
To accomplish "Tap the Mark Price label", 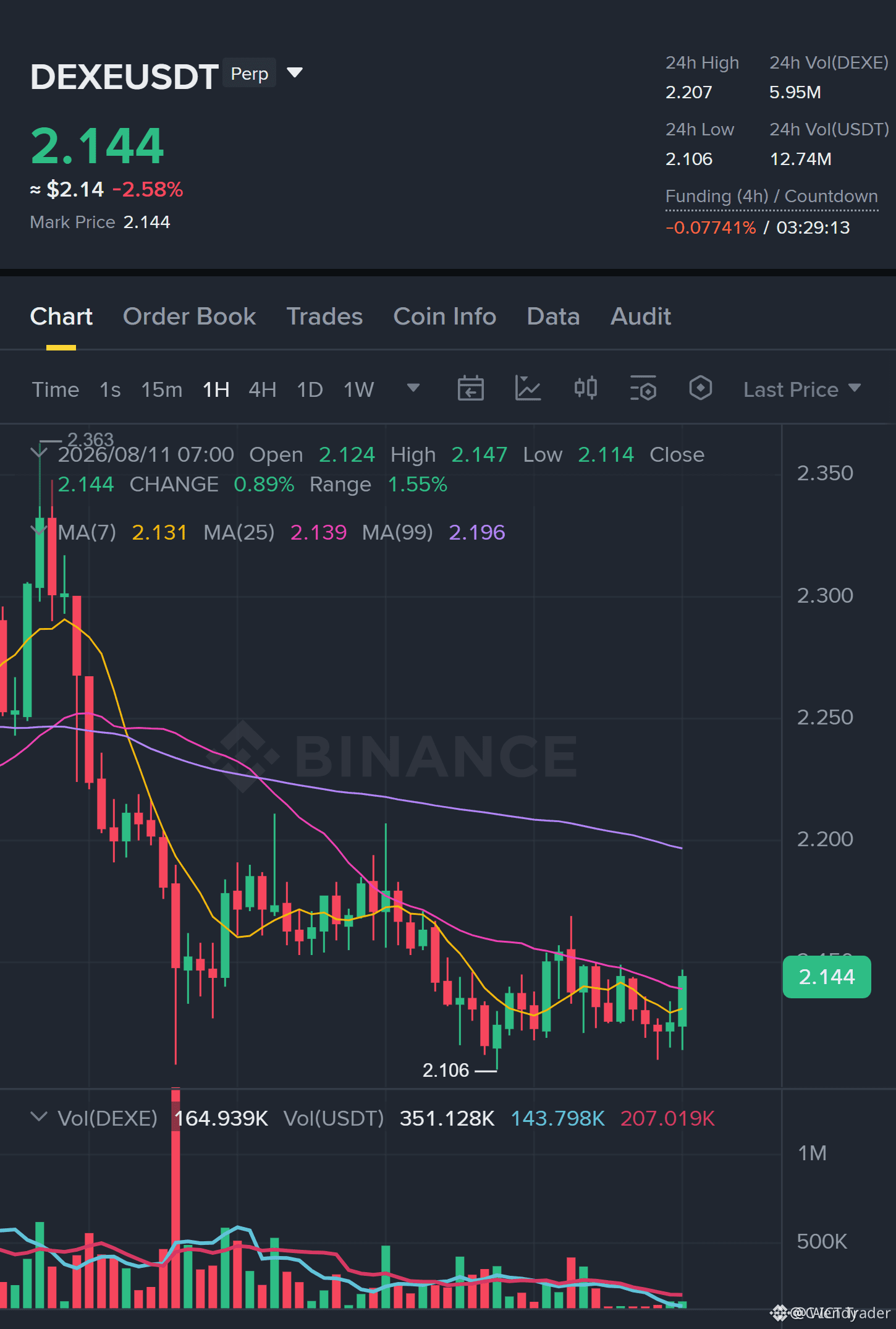I will [x=72, y=222].
